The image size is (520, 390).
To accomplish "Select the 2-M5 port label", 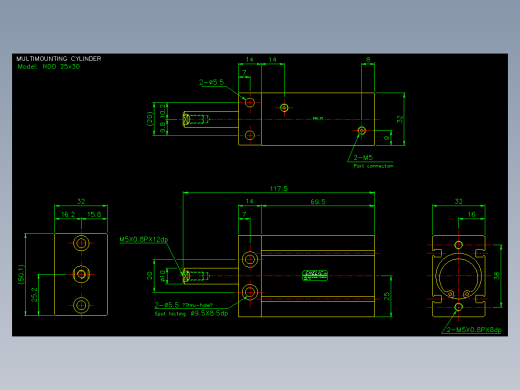I will pos(363,158).
